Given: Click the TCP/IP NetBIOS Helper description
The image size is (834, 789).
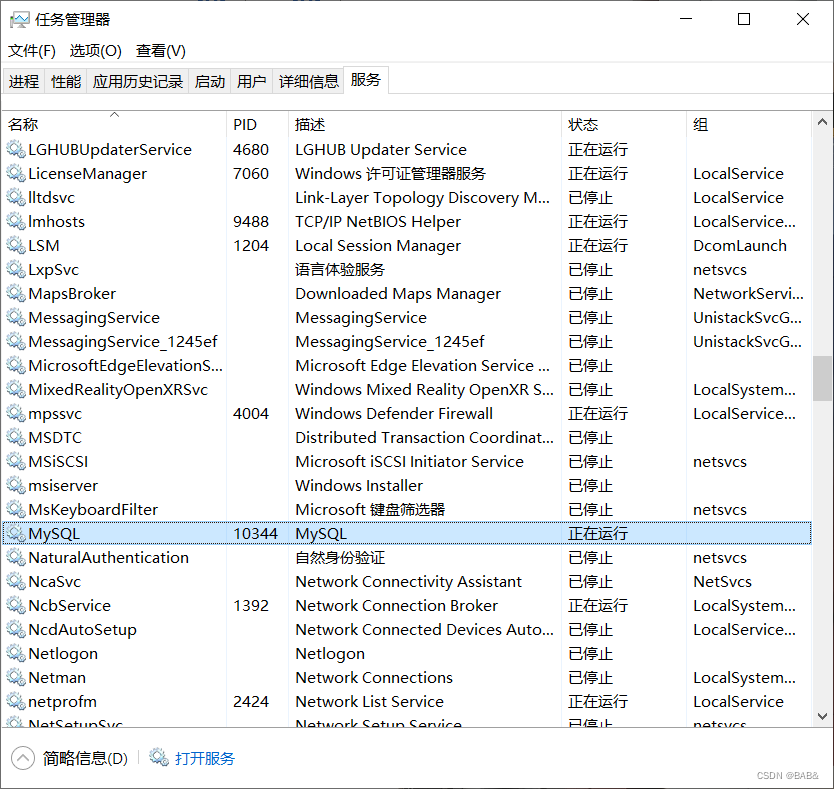Looking at the screenshot, I should point(378,221).
